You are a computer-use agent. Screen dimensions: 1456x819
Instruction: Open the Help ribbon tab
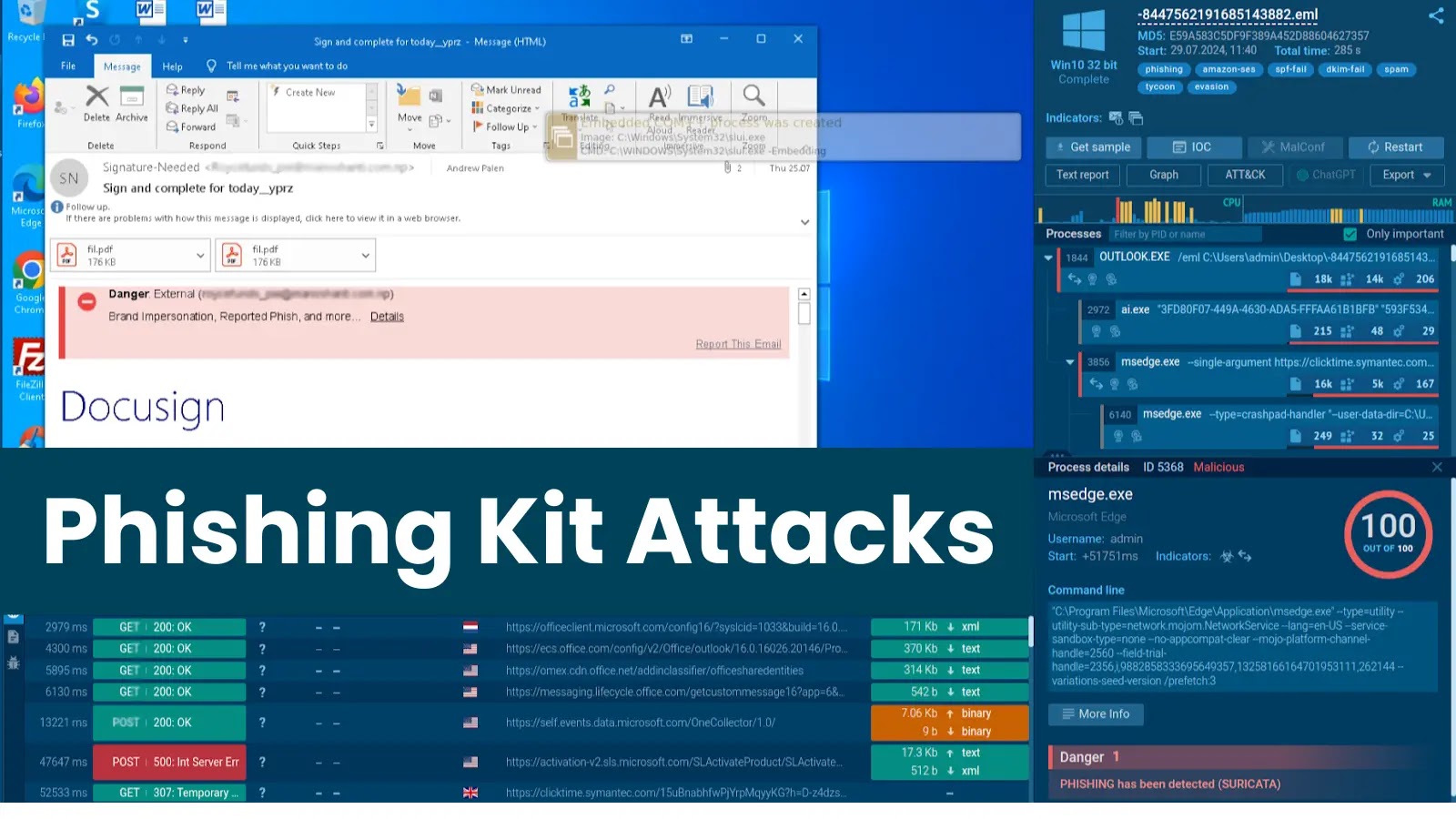[173, 66]
